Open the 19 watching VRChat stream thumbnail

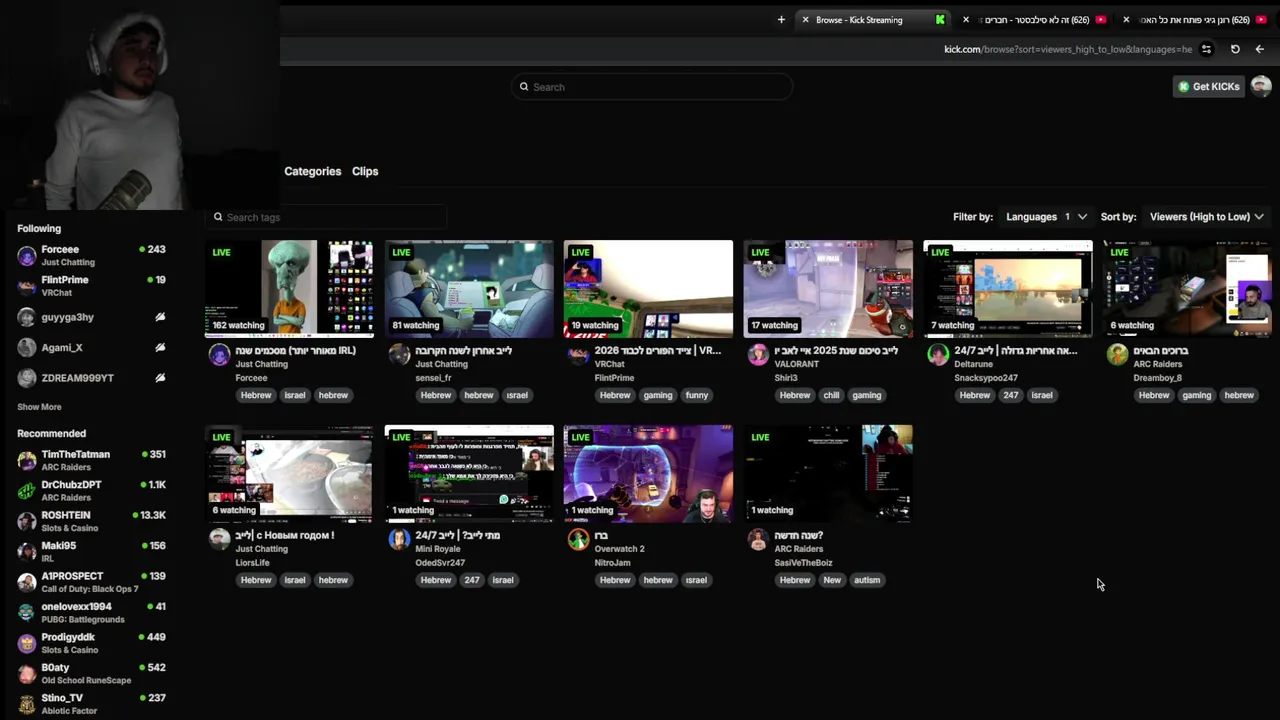(648, 289)
